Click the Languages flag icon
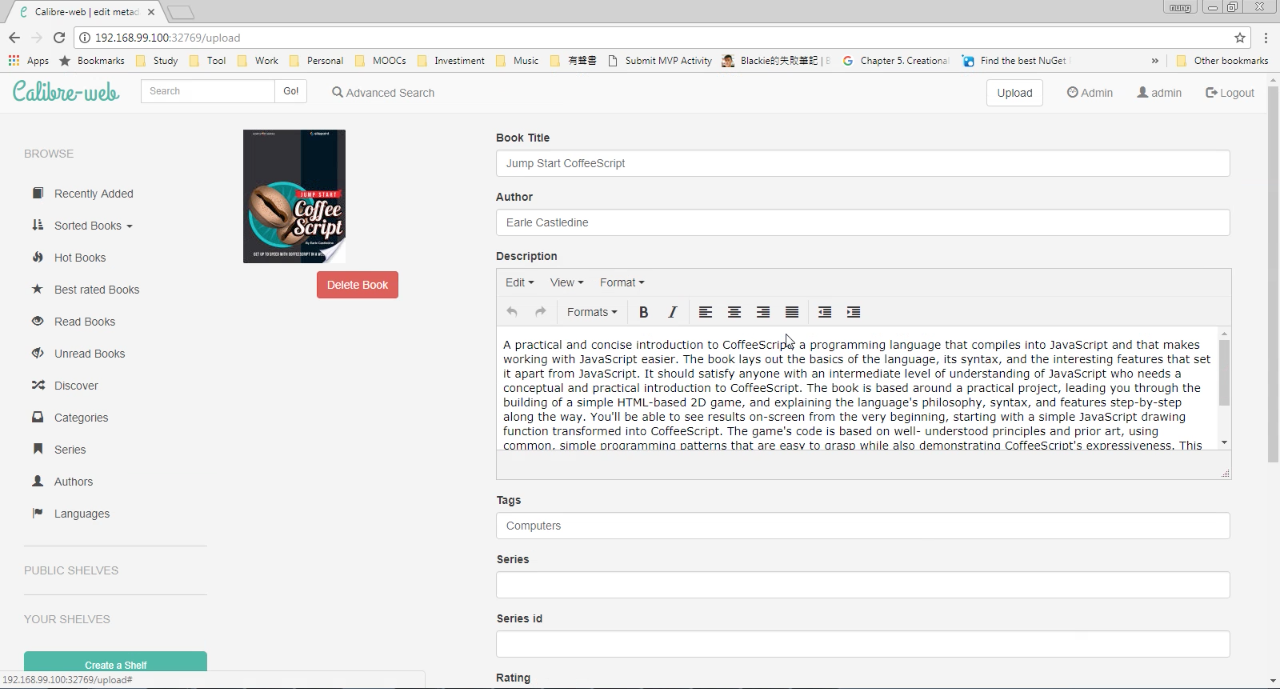Screen dimensions: 1280x689 [x=38, y=513]
